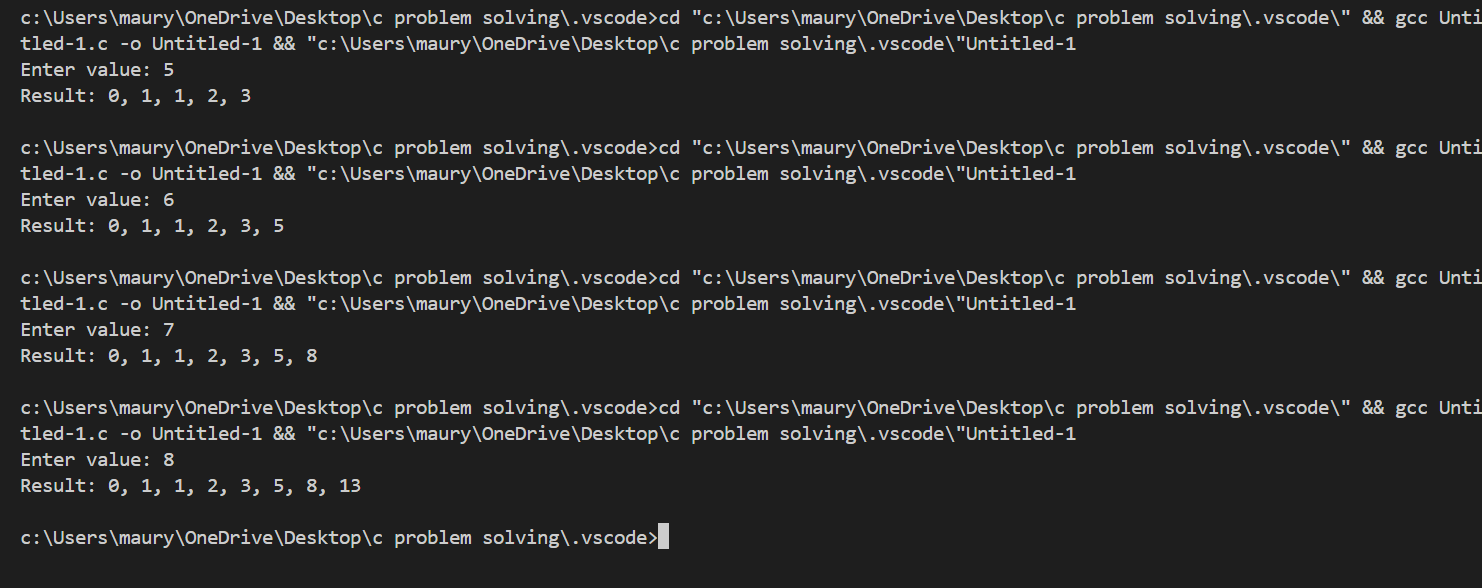Click the 'Enter value: 6' line
1482x588 pixels.
tap(97, 200)
